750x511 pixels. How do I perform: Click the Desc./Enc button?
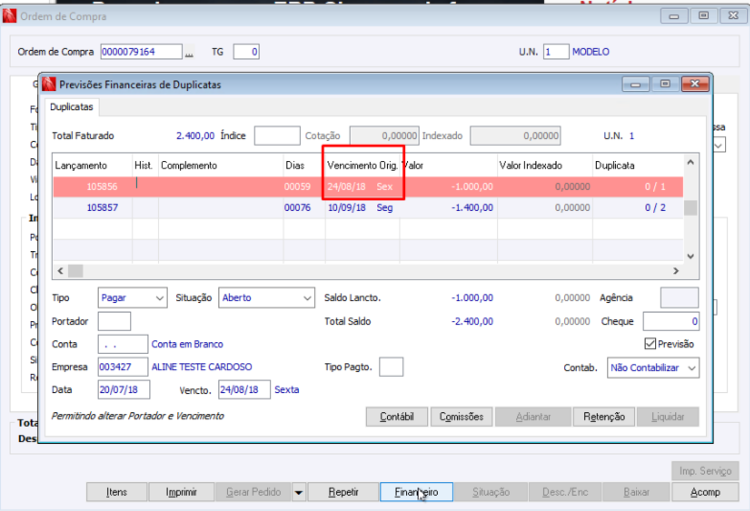click(565, 492)
